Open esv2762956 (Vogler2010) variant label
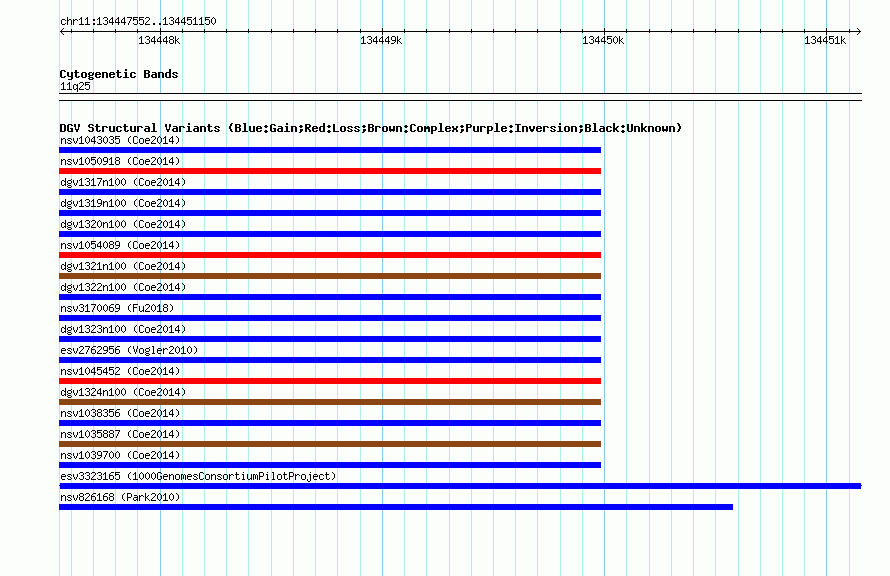 [x=129, y=350]
